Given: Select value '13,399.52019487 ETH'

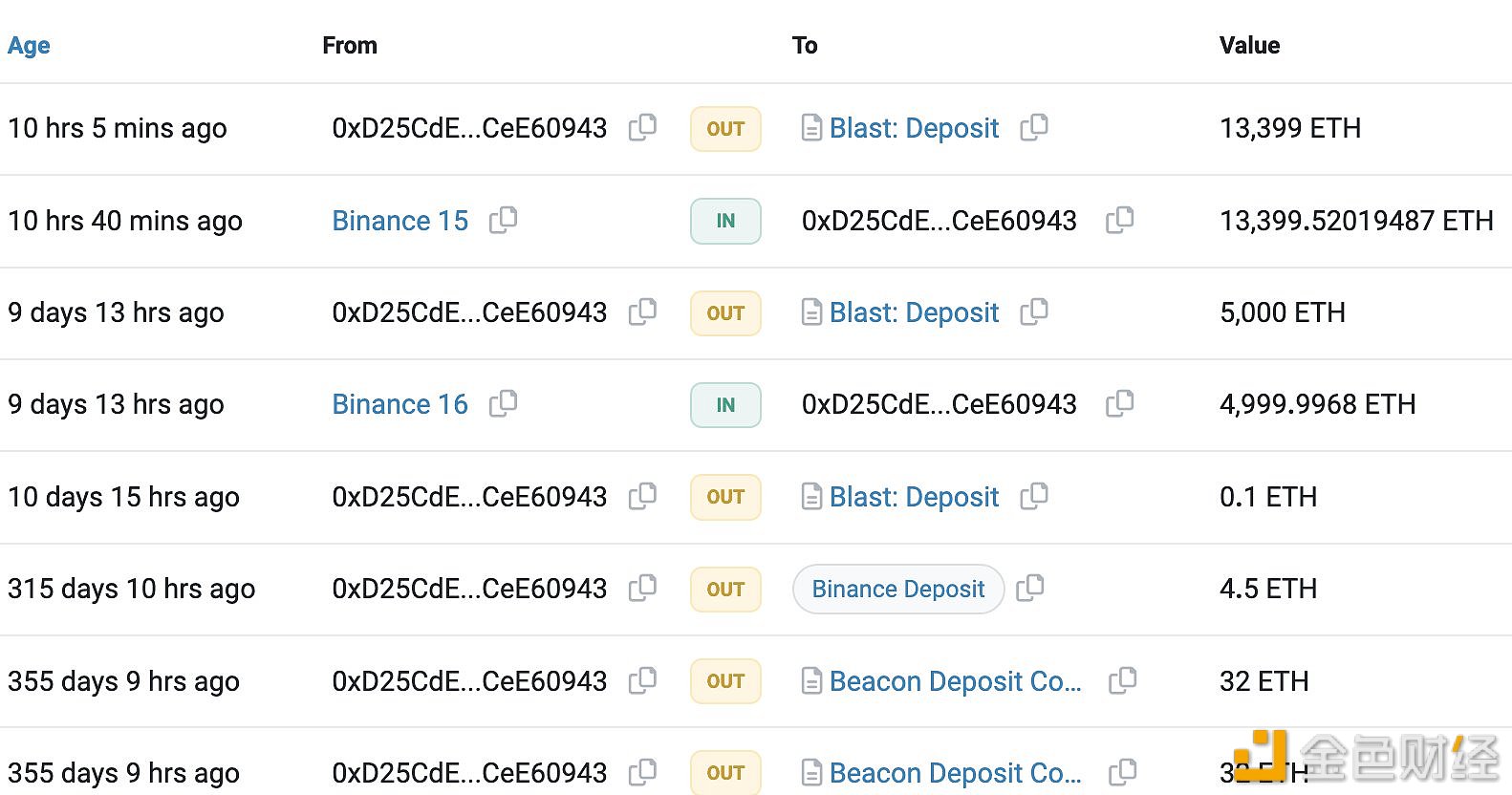Looking at the screenshot, I should [1356, 221].
